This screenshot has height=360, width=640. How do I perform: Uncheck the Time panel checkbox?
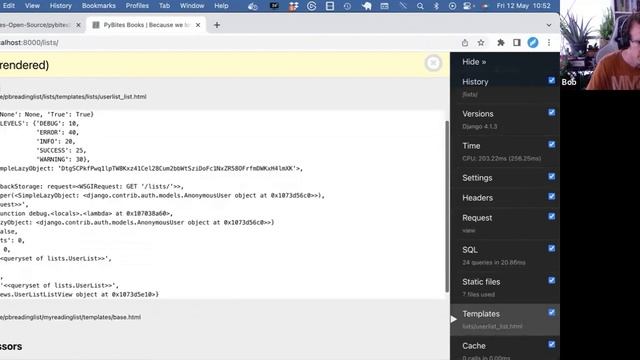(551, 144)
